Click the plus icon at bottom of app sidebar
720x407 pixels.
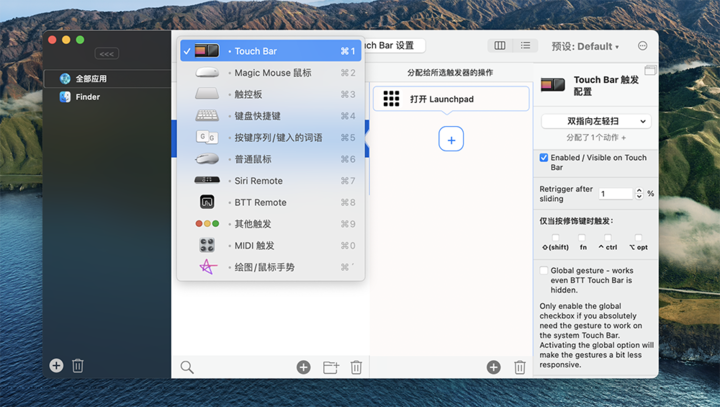tap(56, 366)
